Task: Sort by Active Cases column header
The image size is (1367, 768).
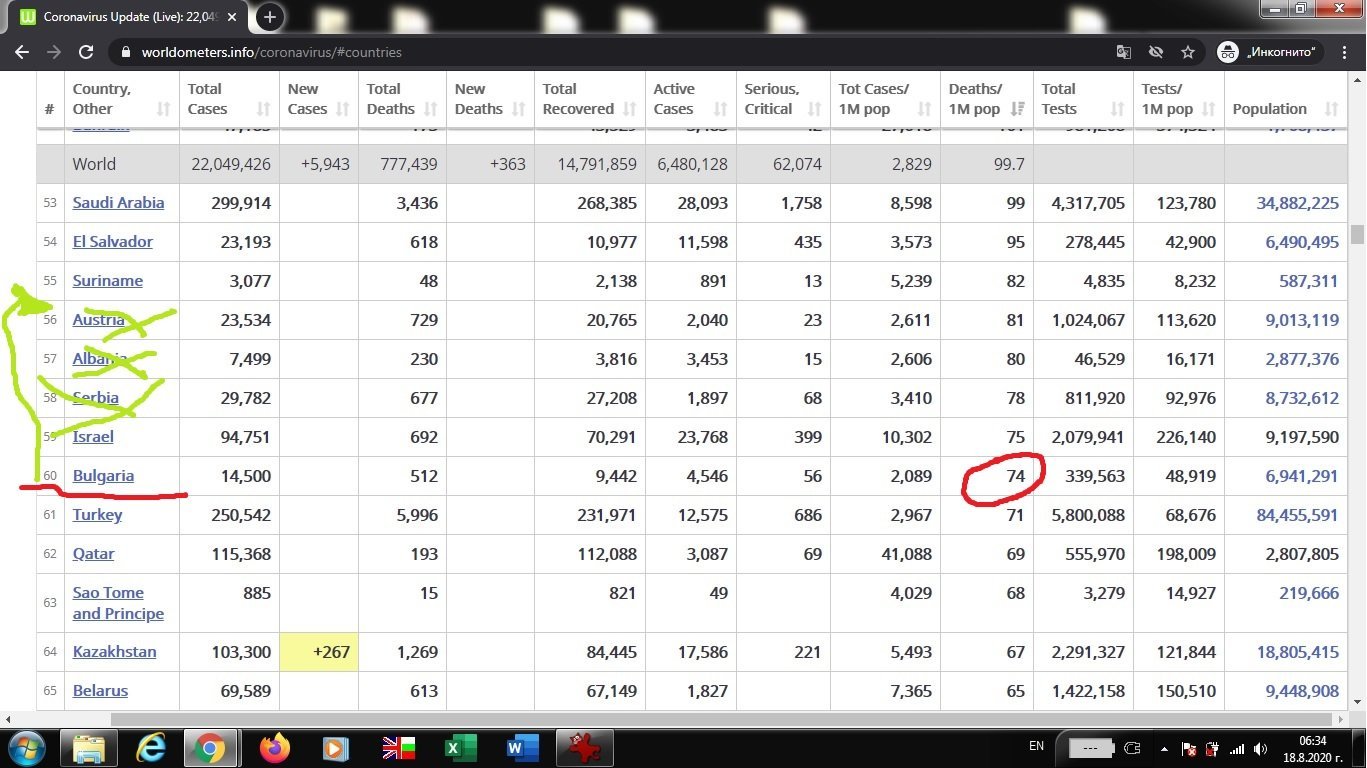Action: click(x=689, y=99)
